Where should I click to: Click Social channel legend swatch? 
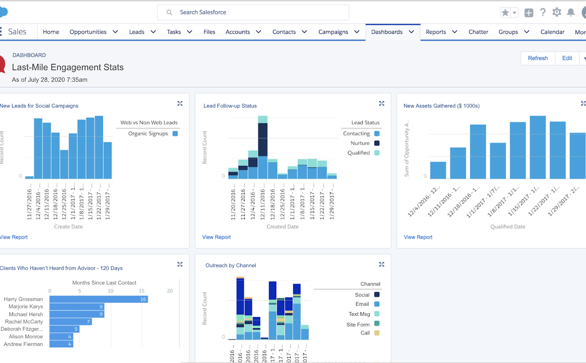[x=377, y=295]
